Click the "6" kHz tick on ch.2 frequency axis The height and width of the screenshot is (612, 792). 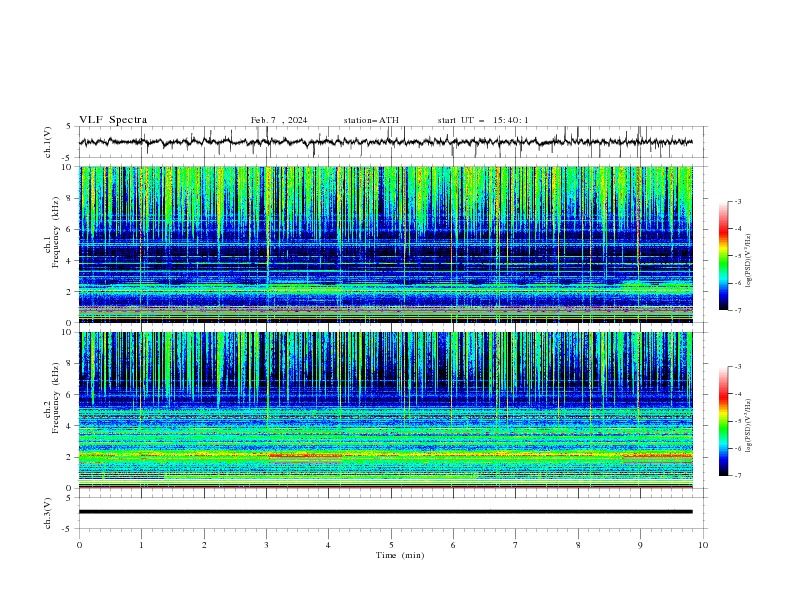coord(71,395)
